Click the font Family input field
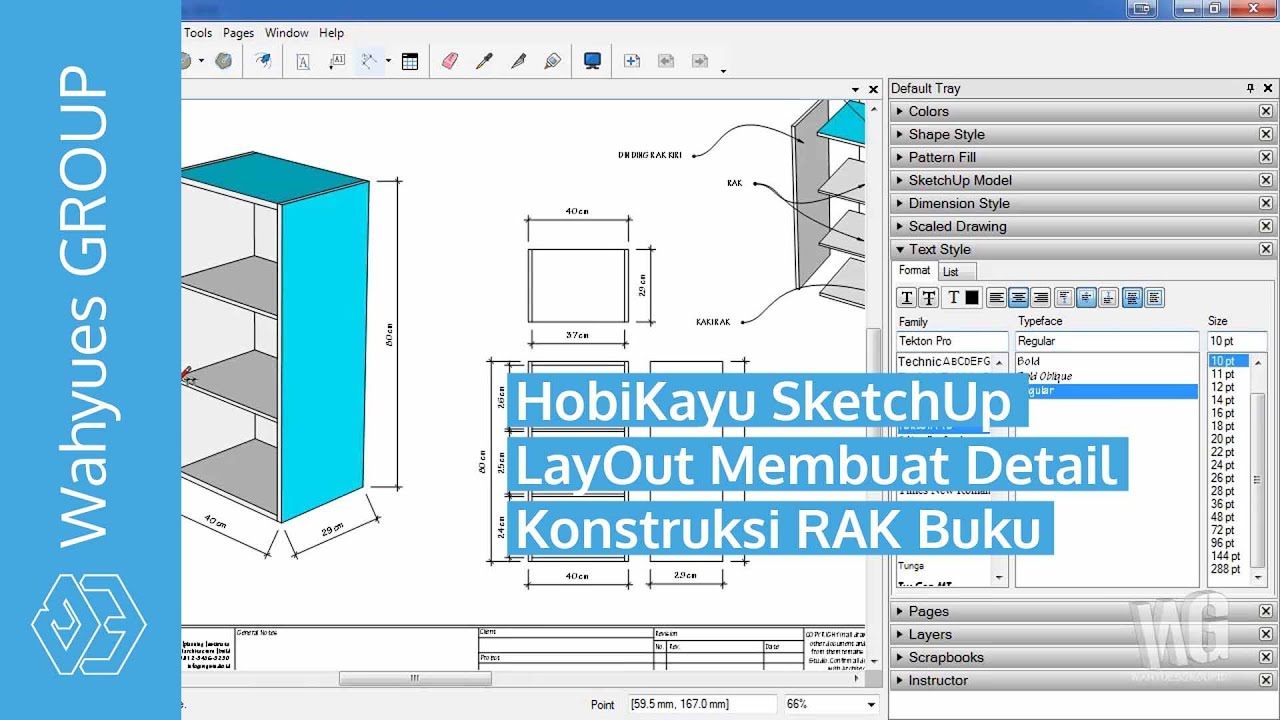 [951, 341]
